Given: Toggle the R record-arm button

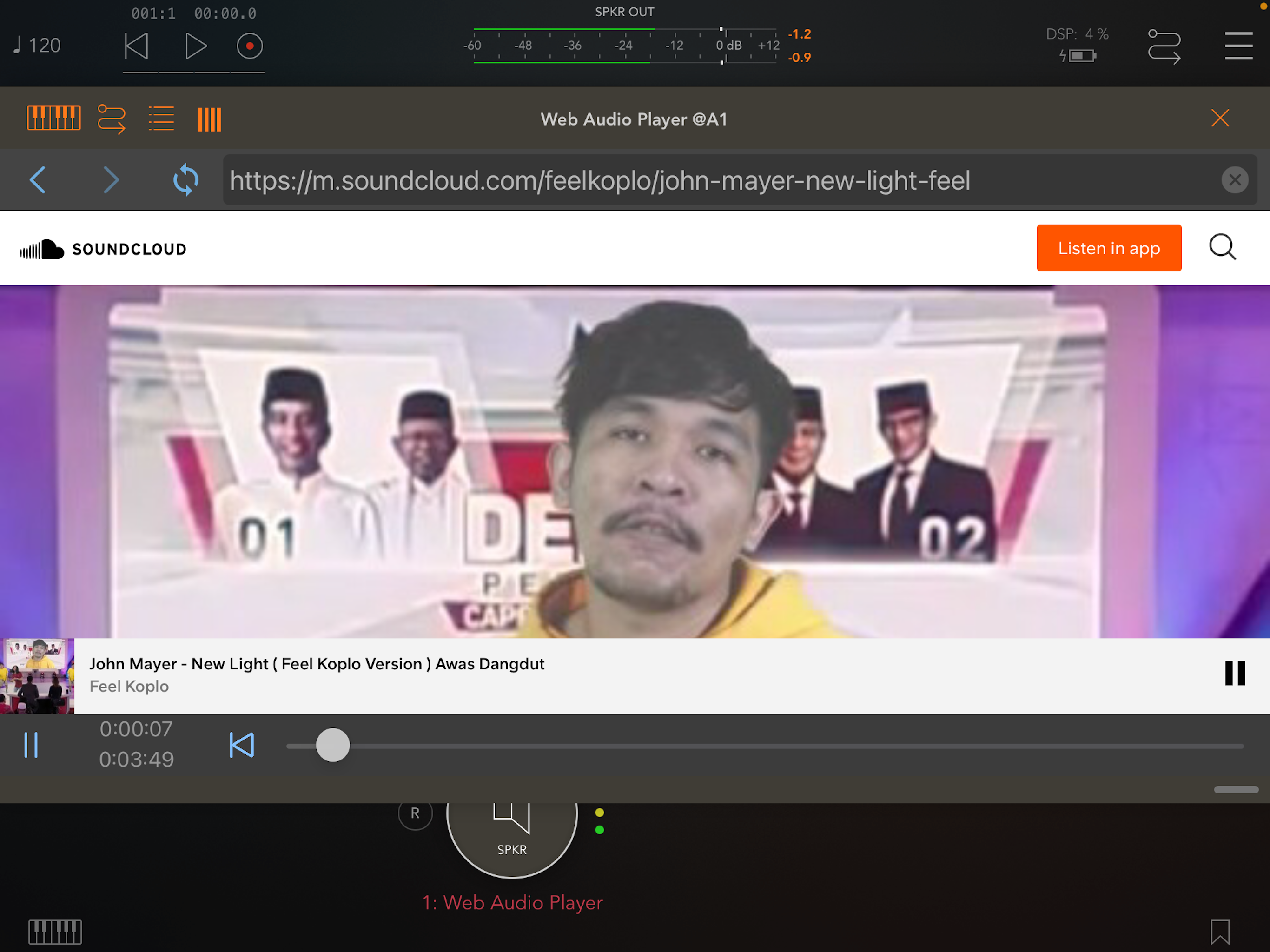Looking at the screenshot, I should coord(415,813).
